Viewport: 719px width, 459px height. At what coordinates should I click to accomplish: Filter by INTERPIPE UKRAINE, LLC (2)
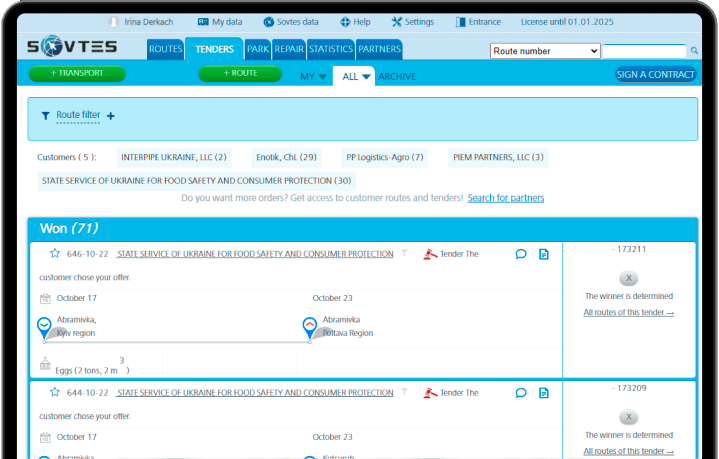pos(174,157)
